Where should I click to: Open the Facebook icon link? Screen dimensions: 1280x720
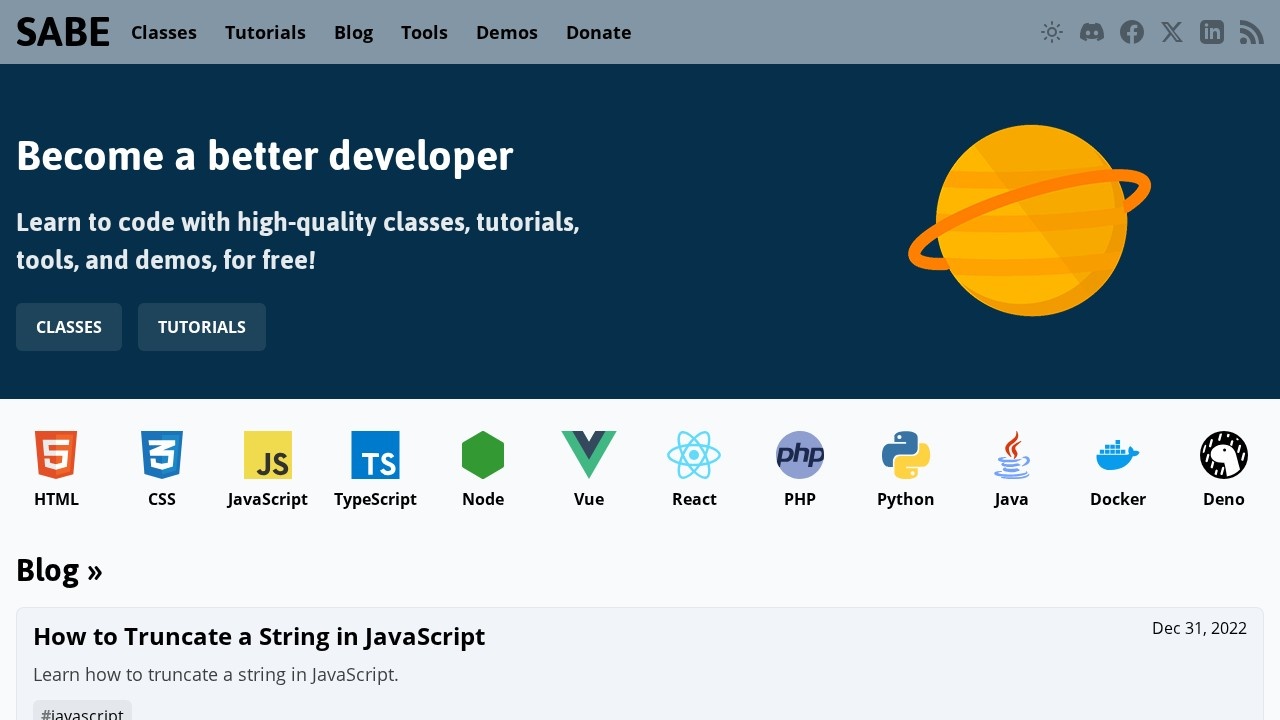pos(1132,32)
